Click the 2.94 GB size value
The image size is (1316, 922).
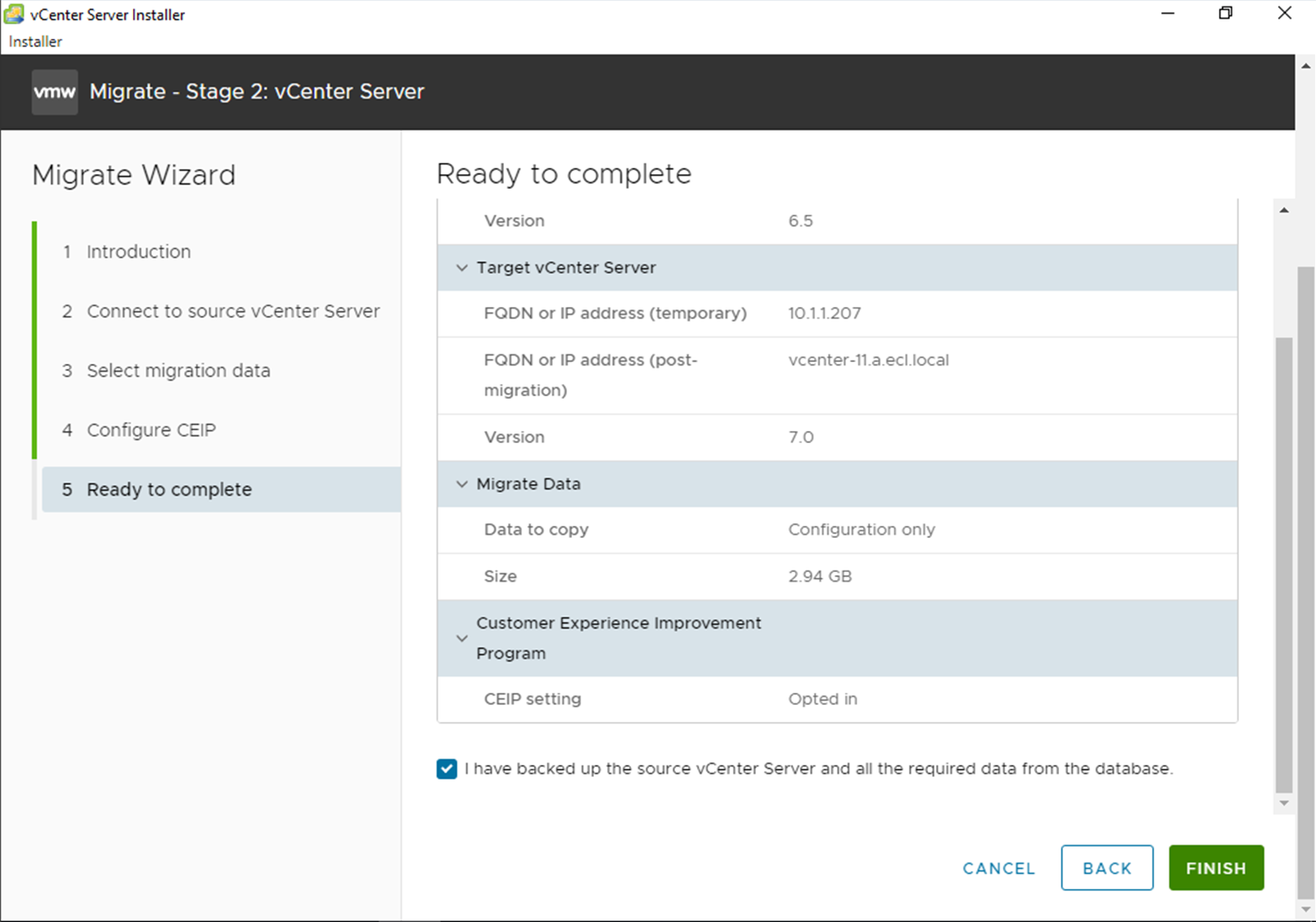[x=819, y=576]
